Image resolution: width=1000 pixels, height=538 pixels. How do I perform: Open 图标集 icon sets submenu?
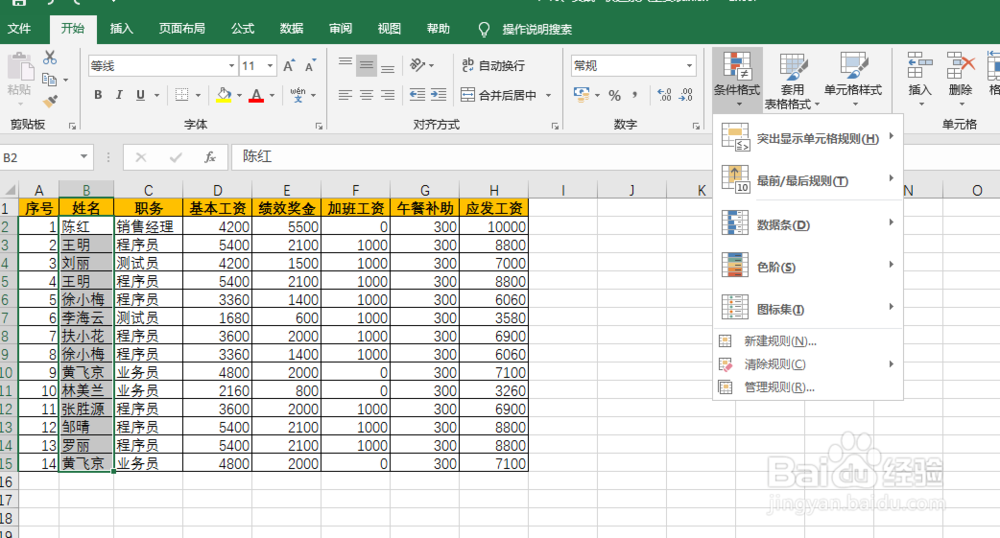(x=807, y=309)
